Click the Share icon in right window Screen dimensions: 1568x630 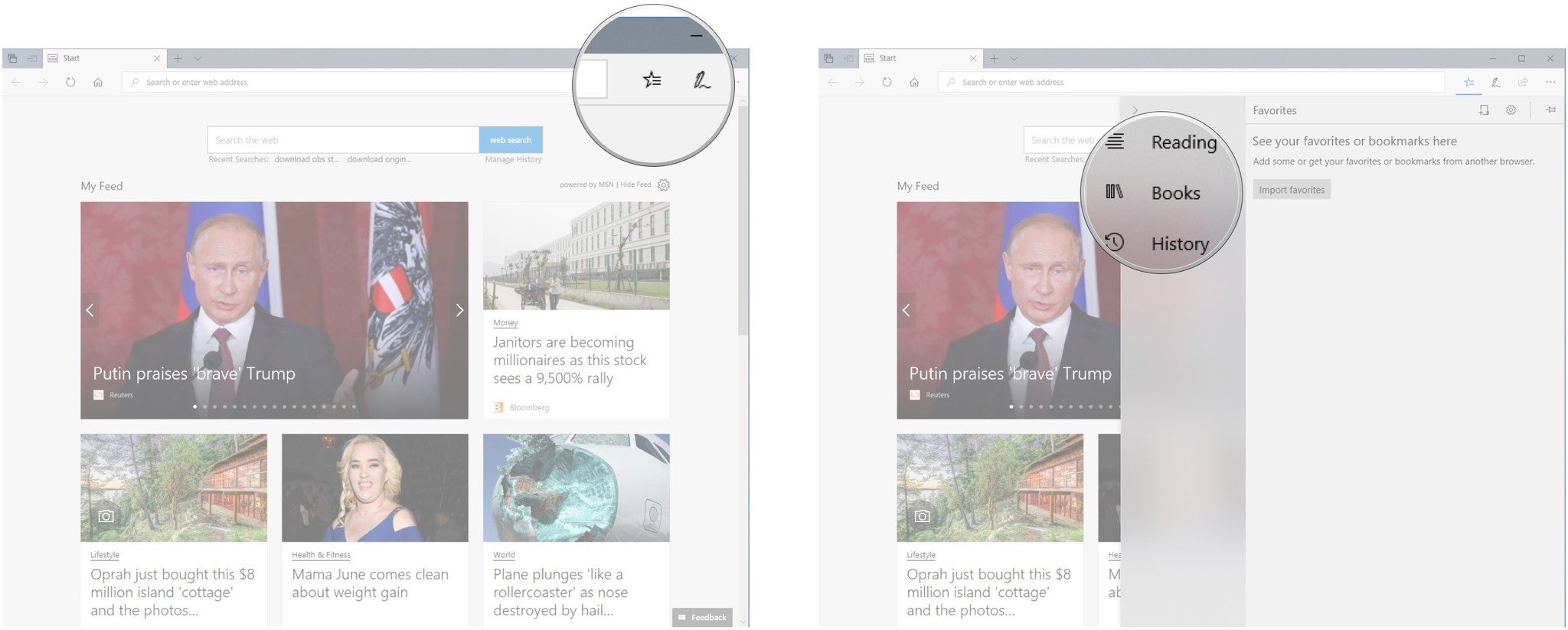pyautogui.click(x=1523, y=82)
